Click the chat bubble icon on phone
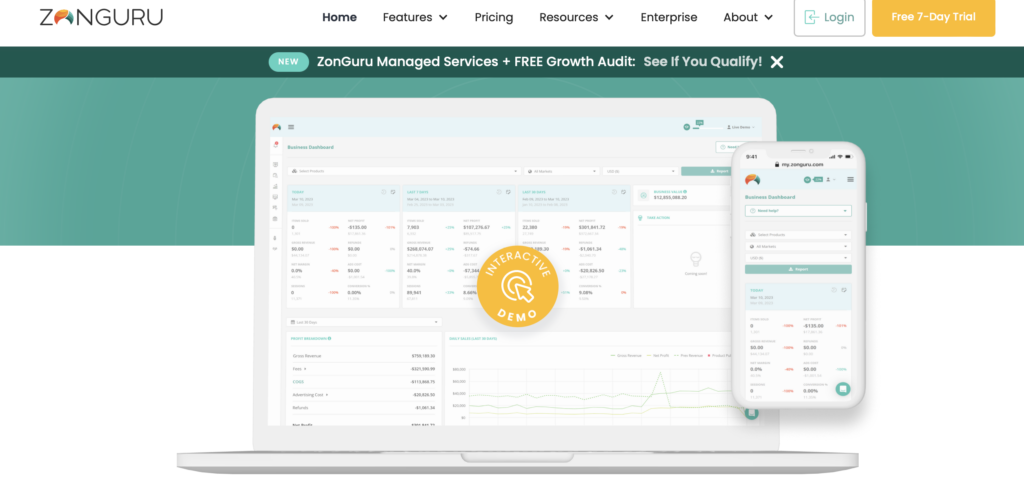This screenshot has height=501, width=1024. [842, 389]
